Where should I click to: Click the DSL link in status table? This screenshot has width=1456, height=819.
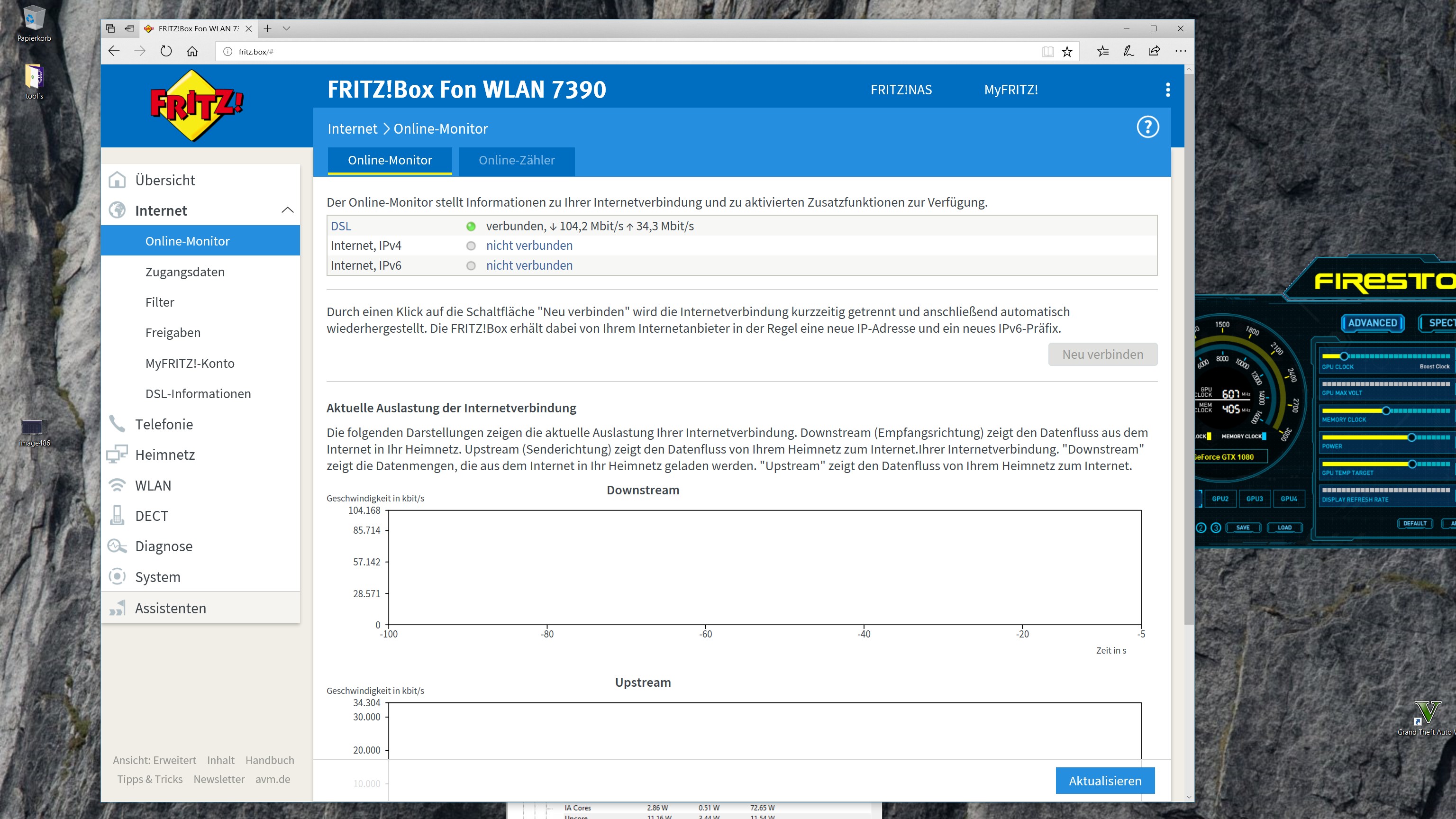click(x=341, y=226)
